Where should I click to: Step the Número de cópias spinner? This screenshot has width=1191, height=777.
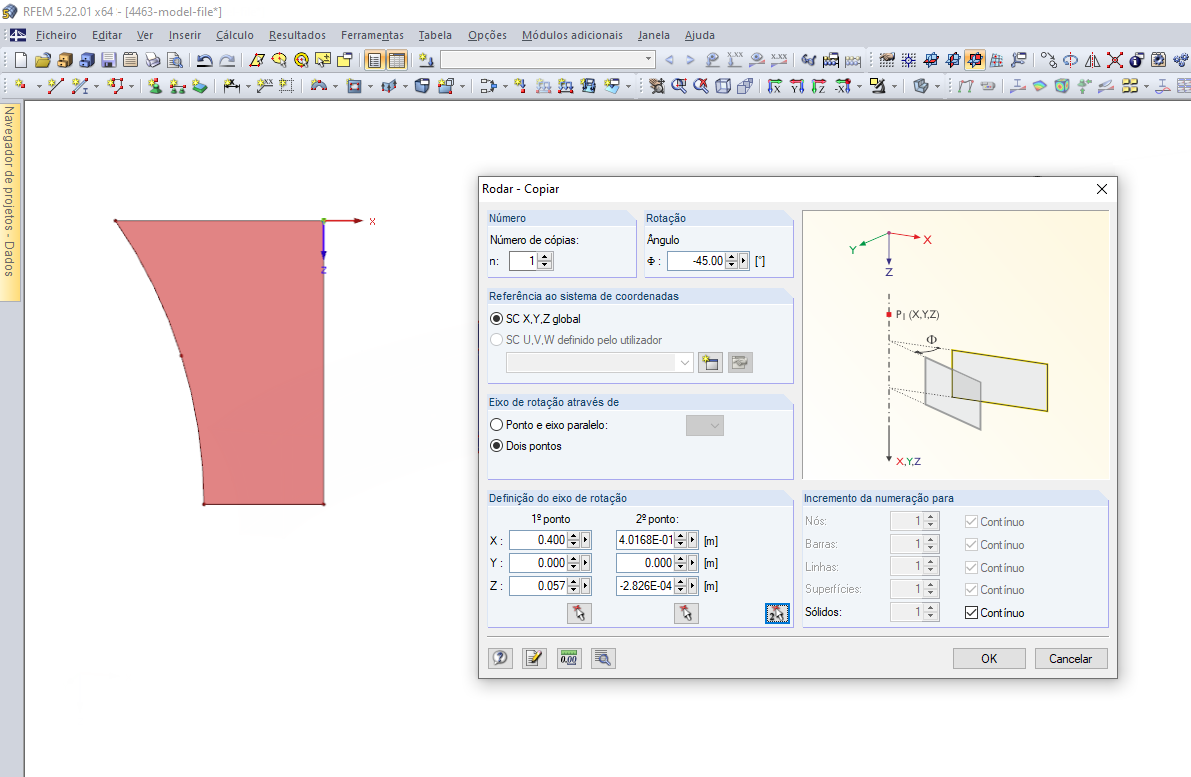[545, 261]
